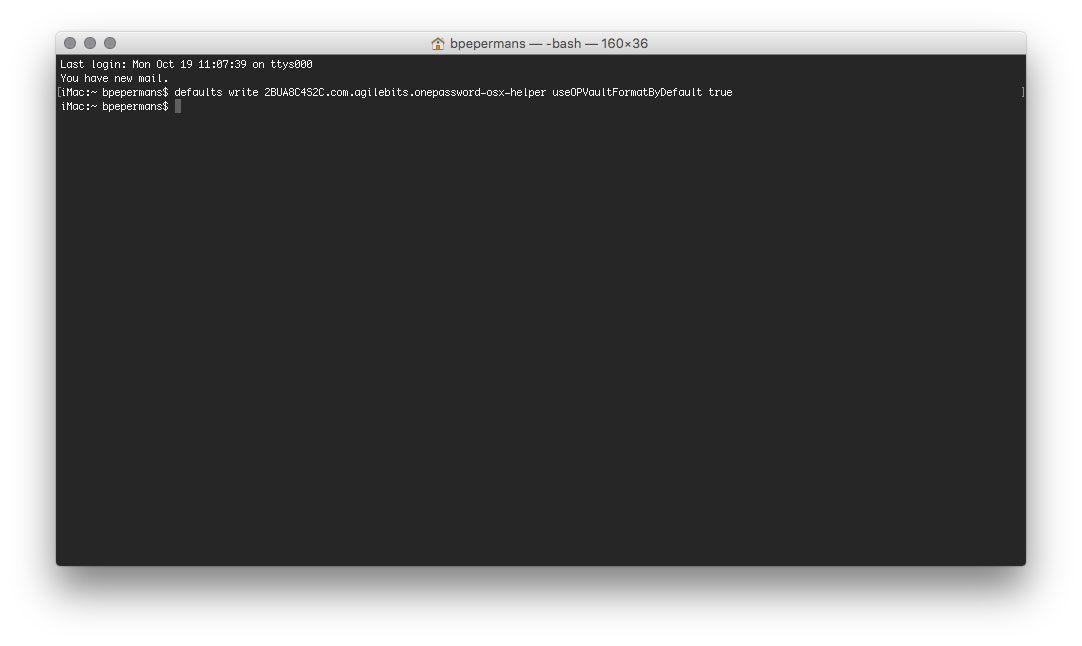Click the 'true' value at command end
Viewport: 1082px width, 646px height.
click(720, 92)
